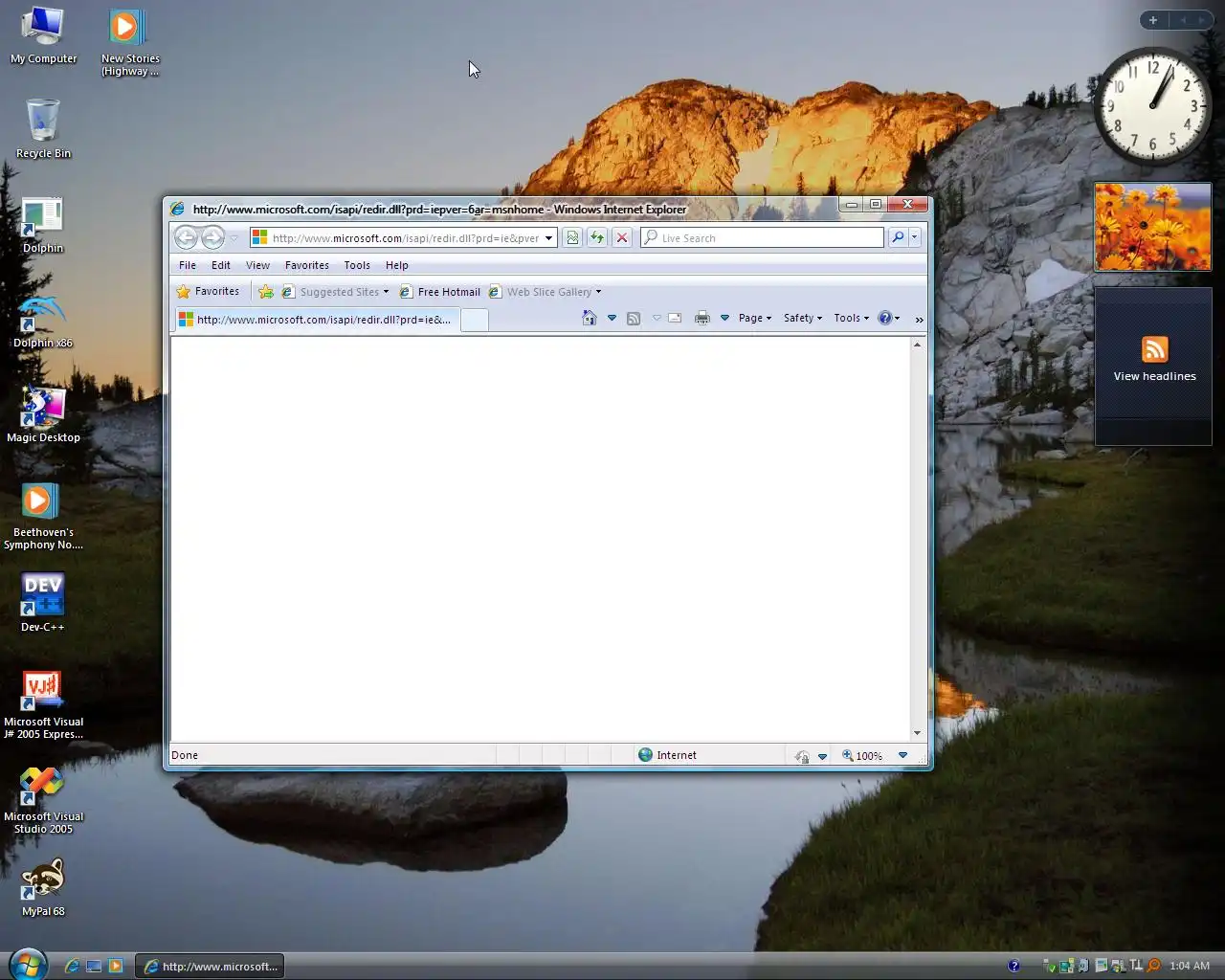Click the microsoft.com taskbar window button

[210, 966]
